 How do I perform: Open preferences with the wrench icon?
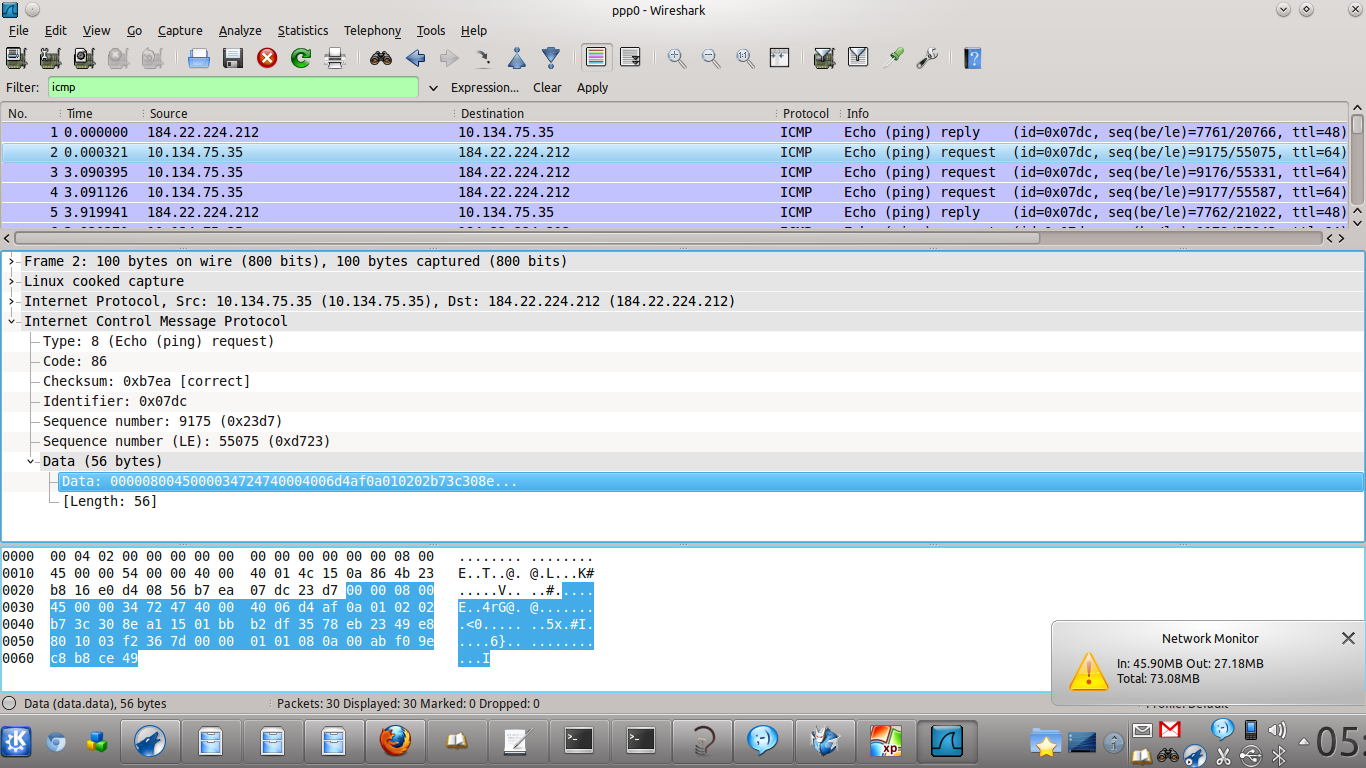point(927,58)
